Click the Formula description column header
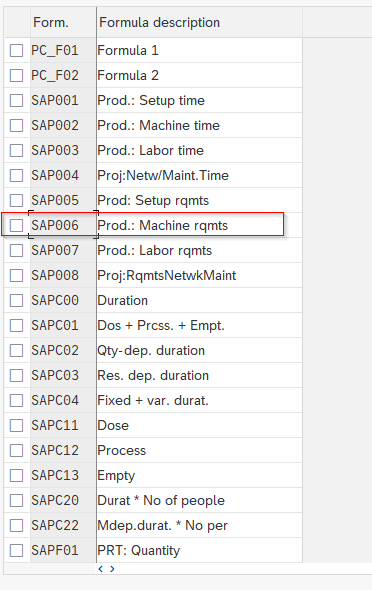The width and height of the screenshot is (372, 590). point(199,22)
